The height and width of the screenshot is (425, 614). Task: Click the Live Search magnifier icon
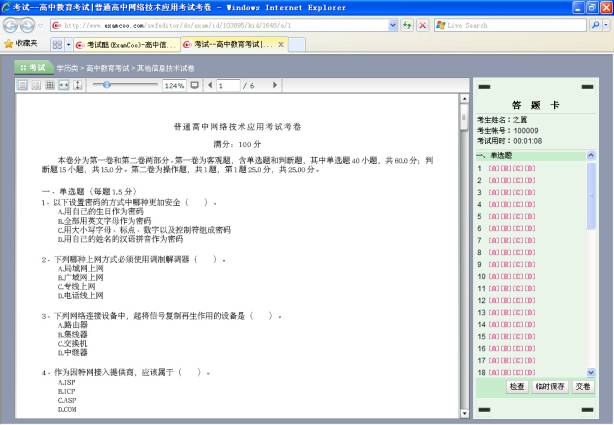click(x=595, y=24)
